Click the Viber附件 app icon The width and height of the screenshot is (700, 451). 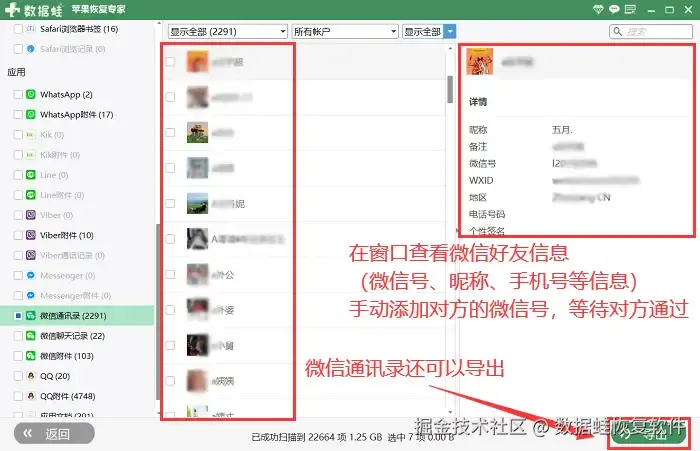[x=31, y=235]
